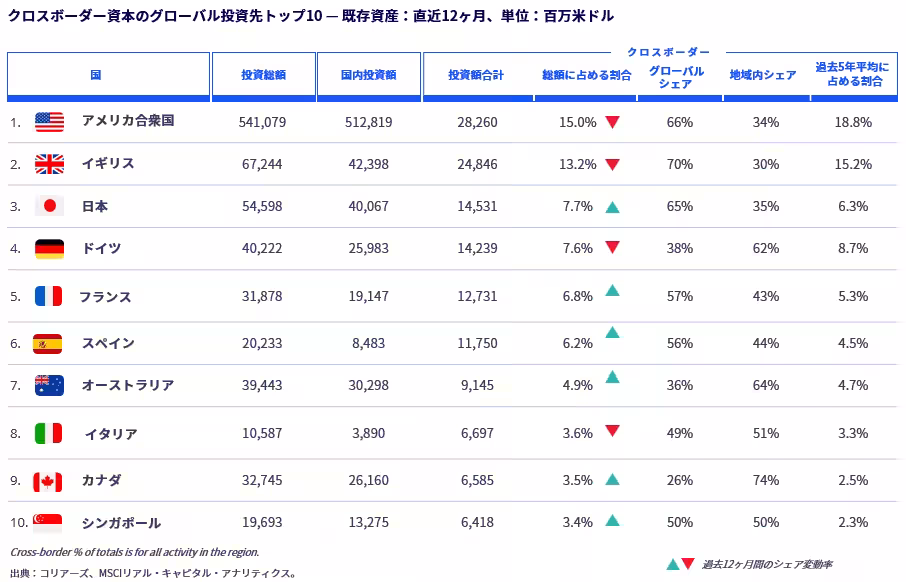Viewport: 906px width, 582px height.
Task: Click the グローバルシェア column header
Action: [x=677, y=78]
